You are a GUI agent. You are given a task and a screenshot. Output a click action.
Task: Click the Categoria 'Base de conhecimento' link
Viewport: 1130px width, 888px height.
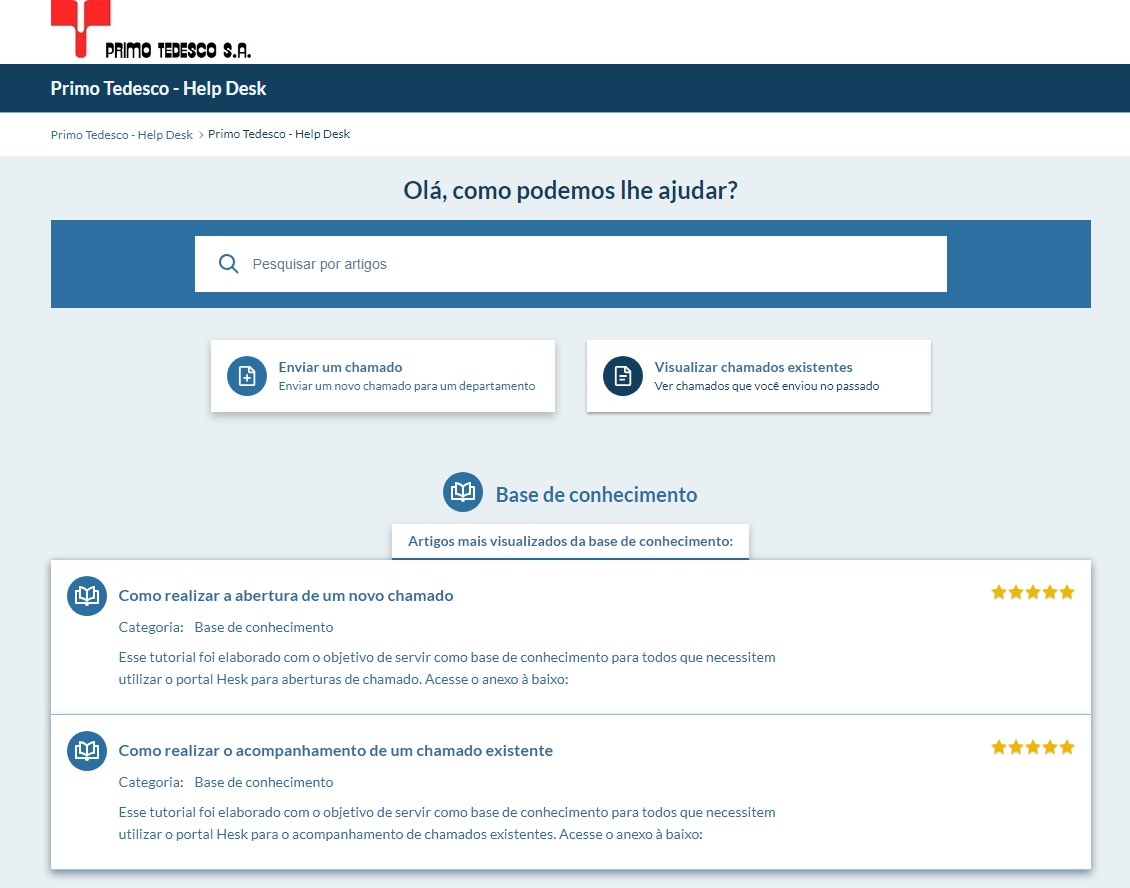click(264, 627)
